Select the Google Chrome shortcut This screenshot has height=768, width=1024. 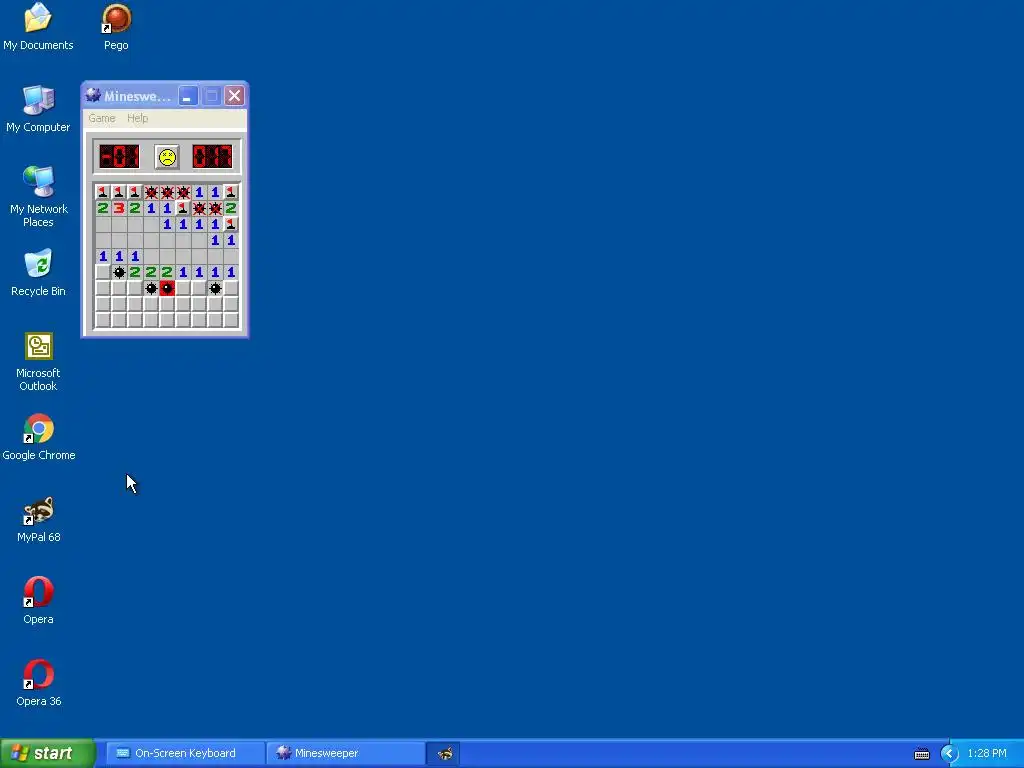click(39, 437)
